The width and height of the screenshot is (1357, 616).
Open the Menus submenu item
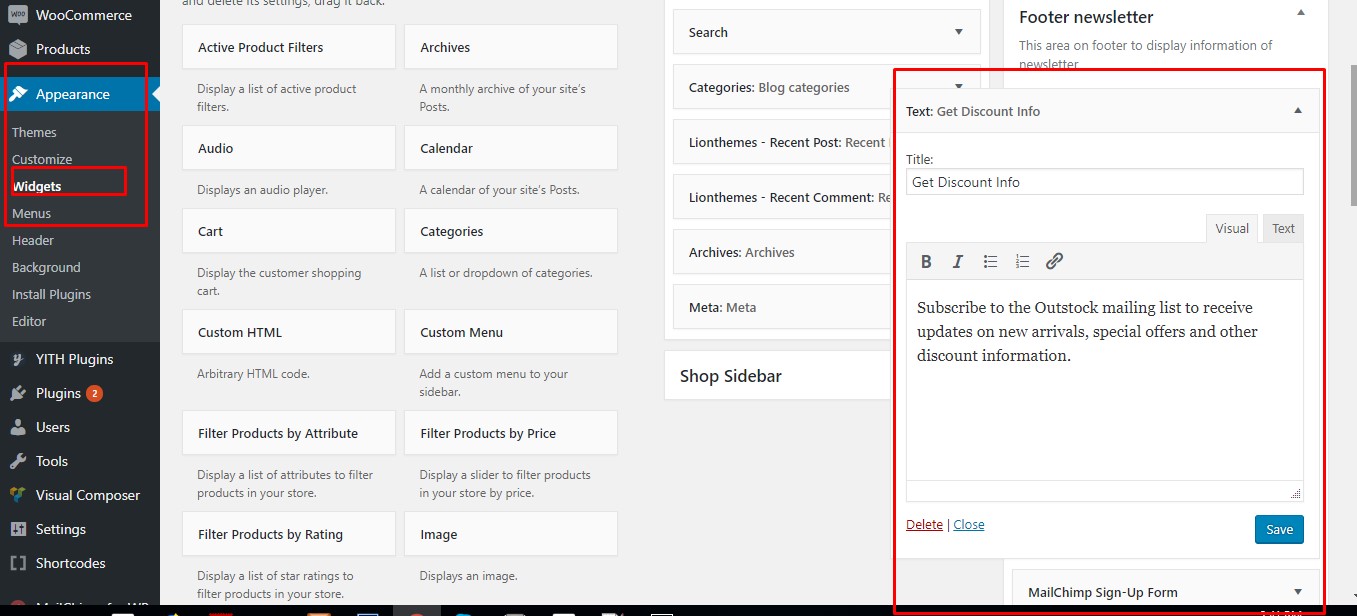[x=31, y=213]
